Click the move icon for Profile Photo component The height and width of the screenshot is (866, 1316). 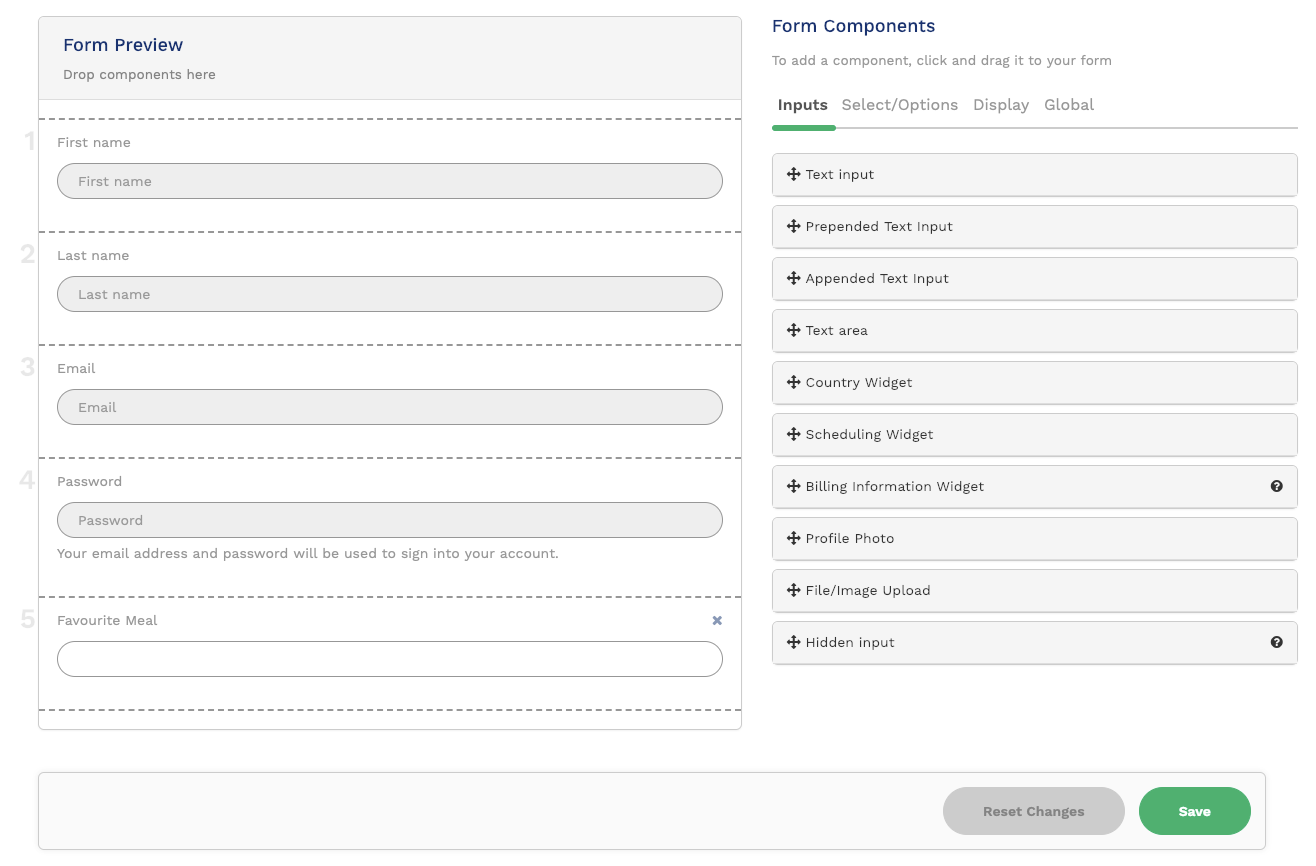pyautogui.click(x=793, y=538)
